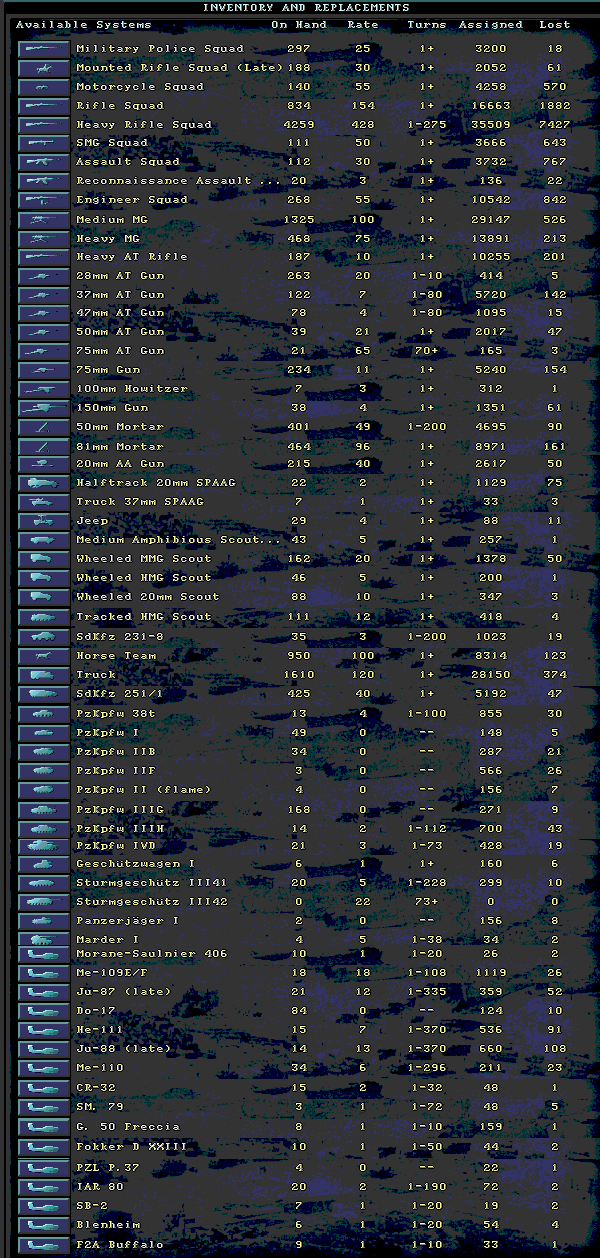Select the Geschützwagen I row name
Viewport: 600px width, 1258px height.
[x=136, y=865]
